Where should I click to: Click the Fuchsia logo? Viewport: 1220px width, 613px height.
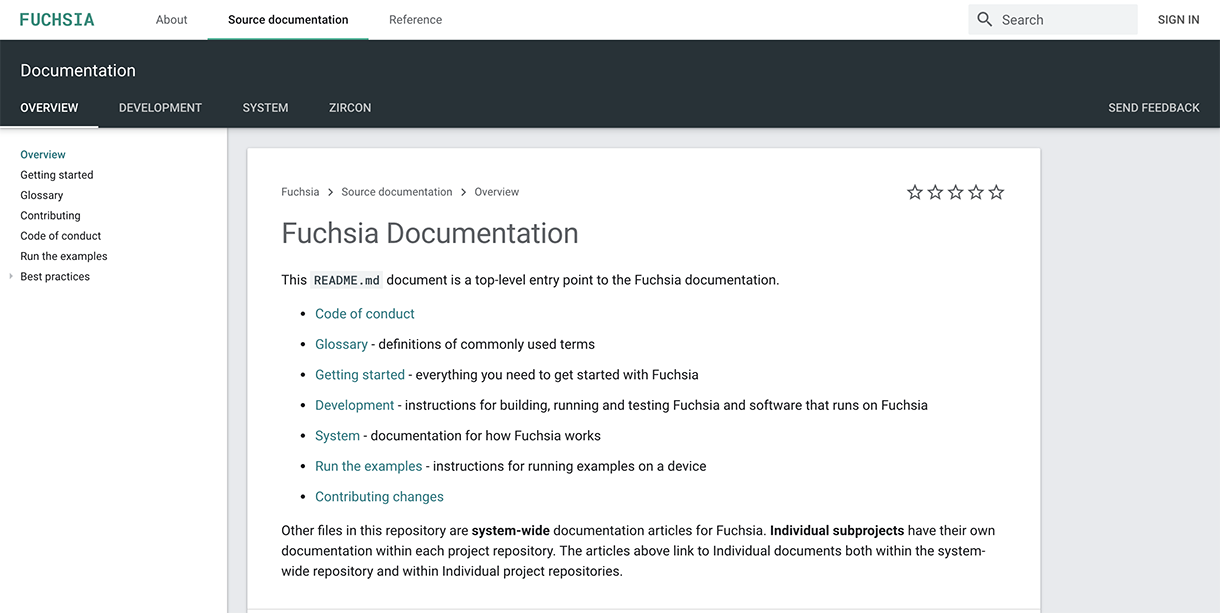click(57, 19)
